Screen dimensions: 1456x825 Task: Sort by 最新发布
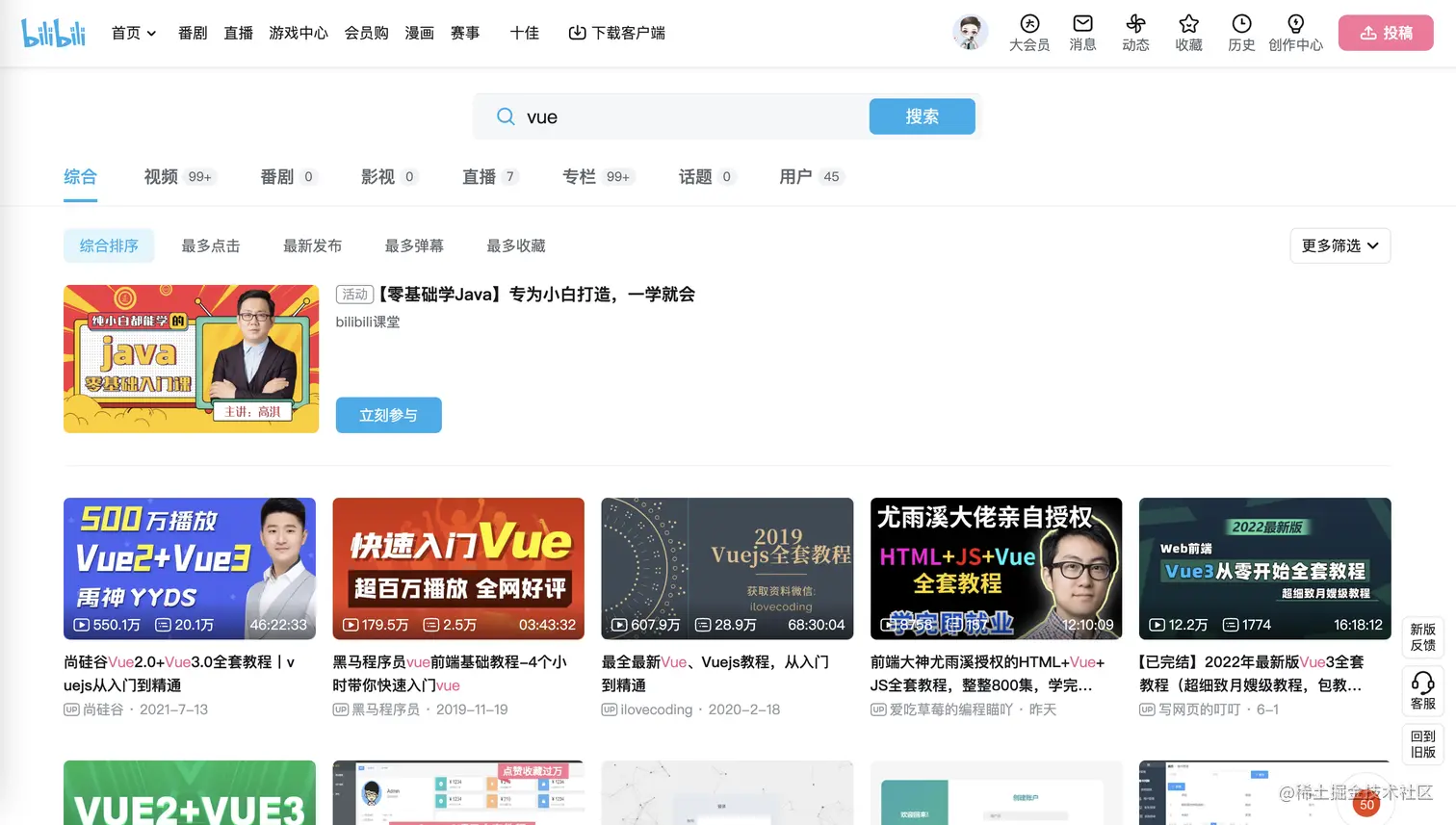pyautogui.click(x=312, y=245)
